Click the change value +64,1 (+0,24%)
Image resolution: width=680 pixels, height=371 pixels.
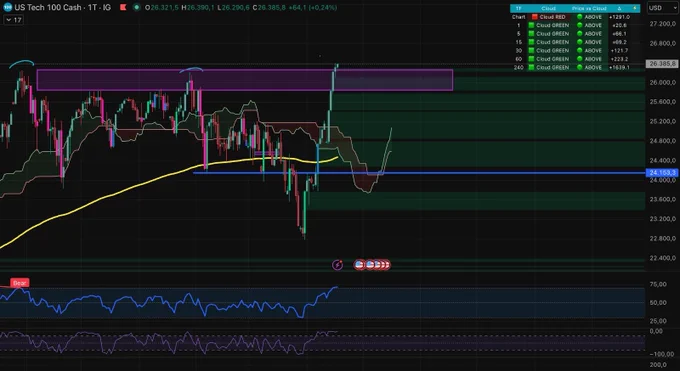[x=312, y=7]
